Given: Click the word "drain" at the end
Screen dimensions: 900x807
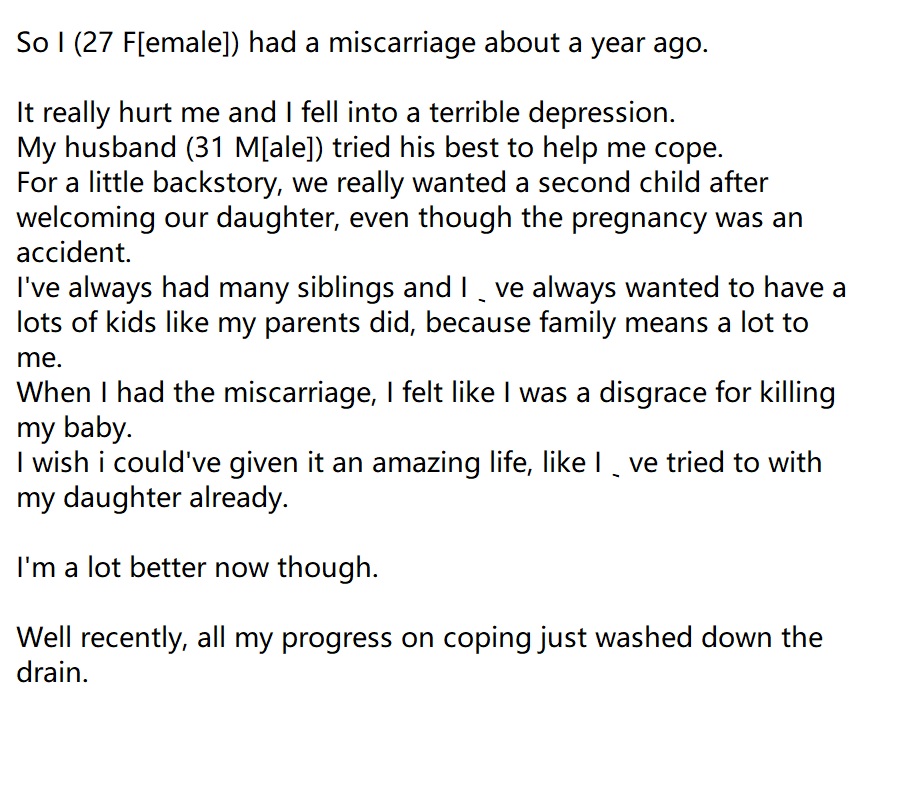Looking at the screenshot, I should (49, 673).
